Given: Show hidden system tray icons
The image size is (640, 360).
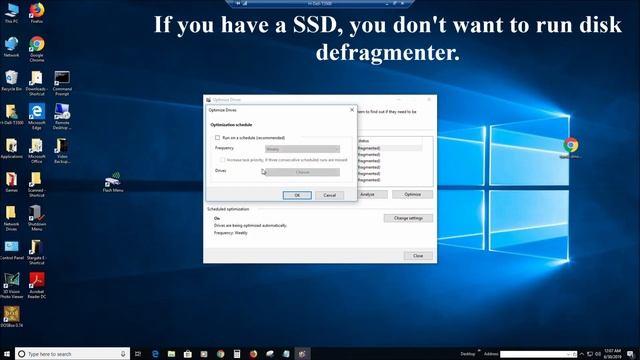Looking at the screenshot, I should pos(582,354).
